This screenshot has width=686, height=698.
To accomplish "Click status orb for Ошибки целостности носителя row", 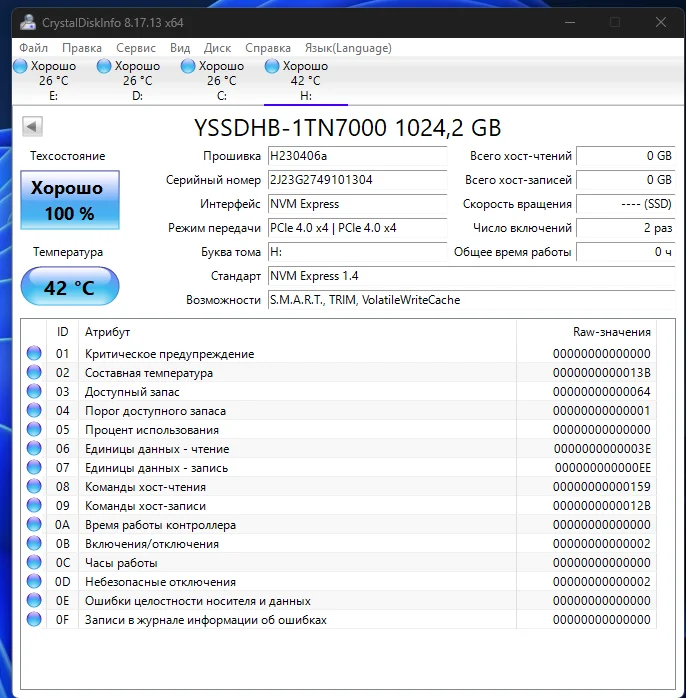I will point(34,601).
